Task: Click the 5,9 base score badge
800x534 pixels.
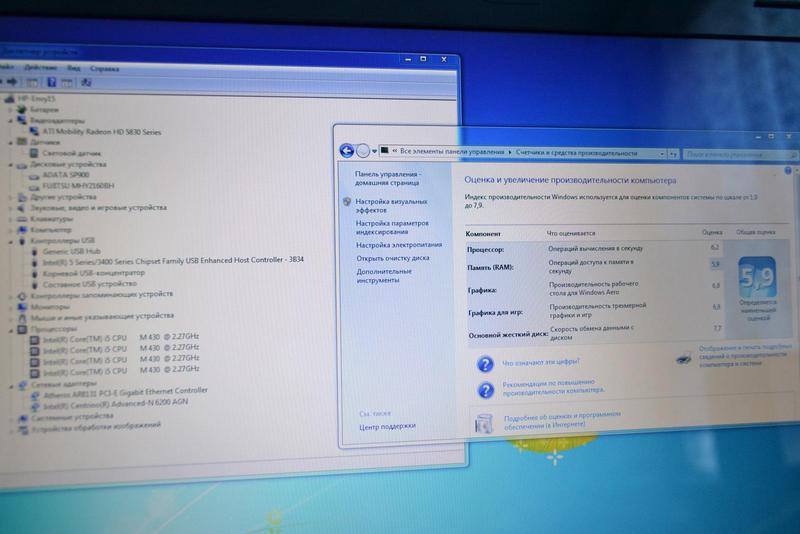Action: (x=757, y=278)
